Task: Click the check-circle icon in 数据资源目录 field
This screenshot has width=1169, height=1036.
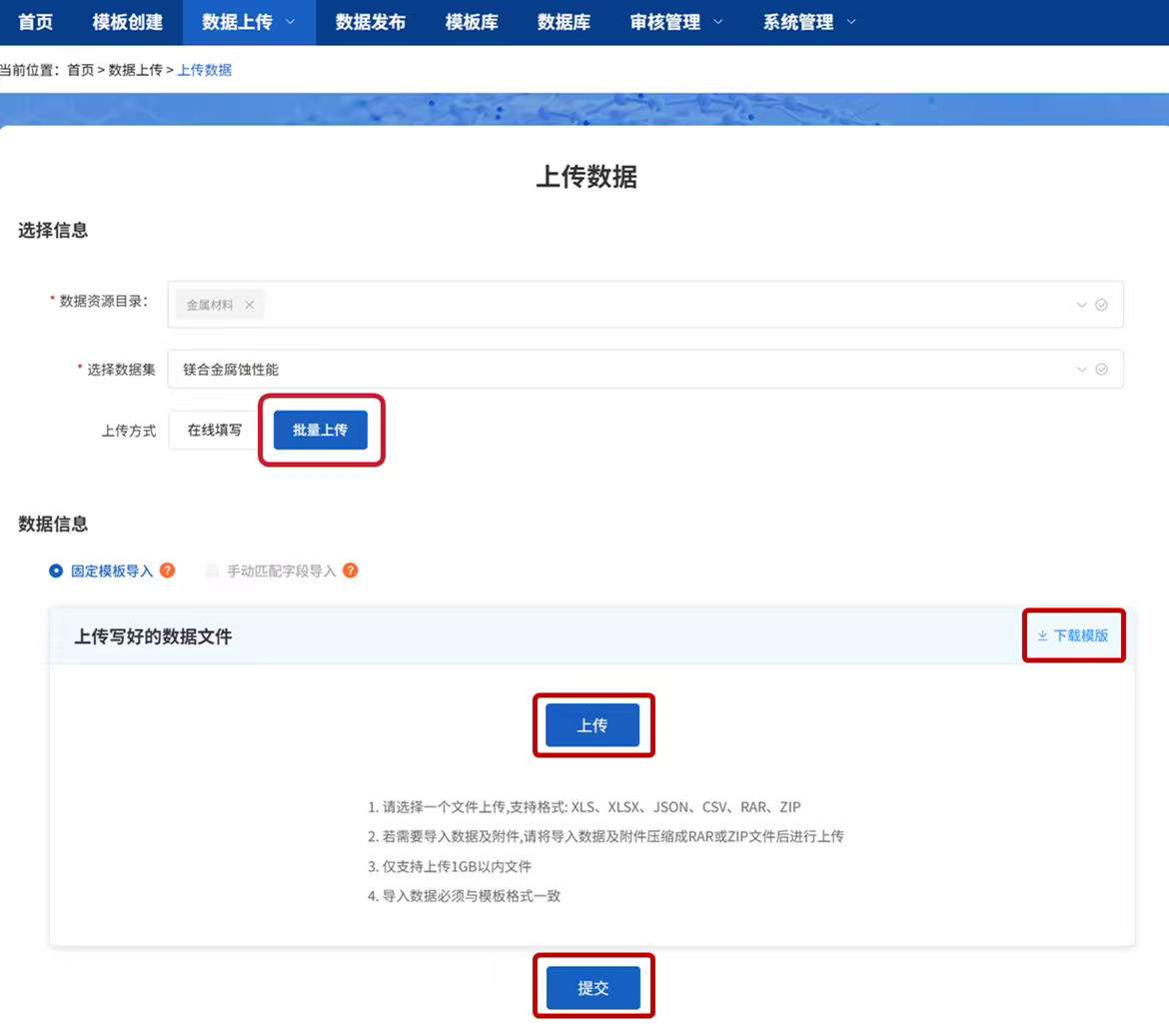Action: point(1101,305)
